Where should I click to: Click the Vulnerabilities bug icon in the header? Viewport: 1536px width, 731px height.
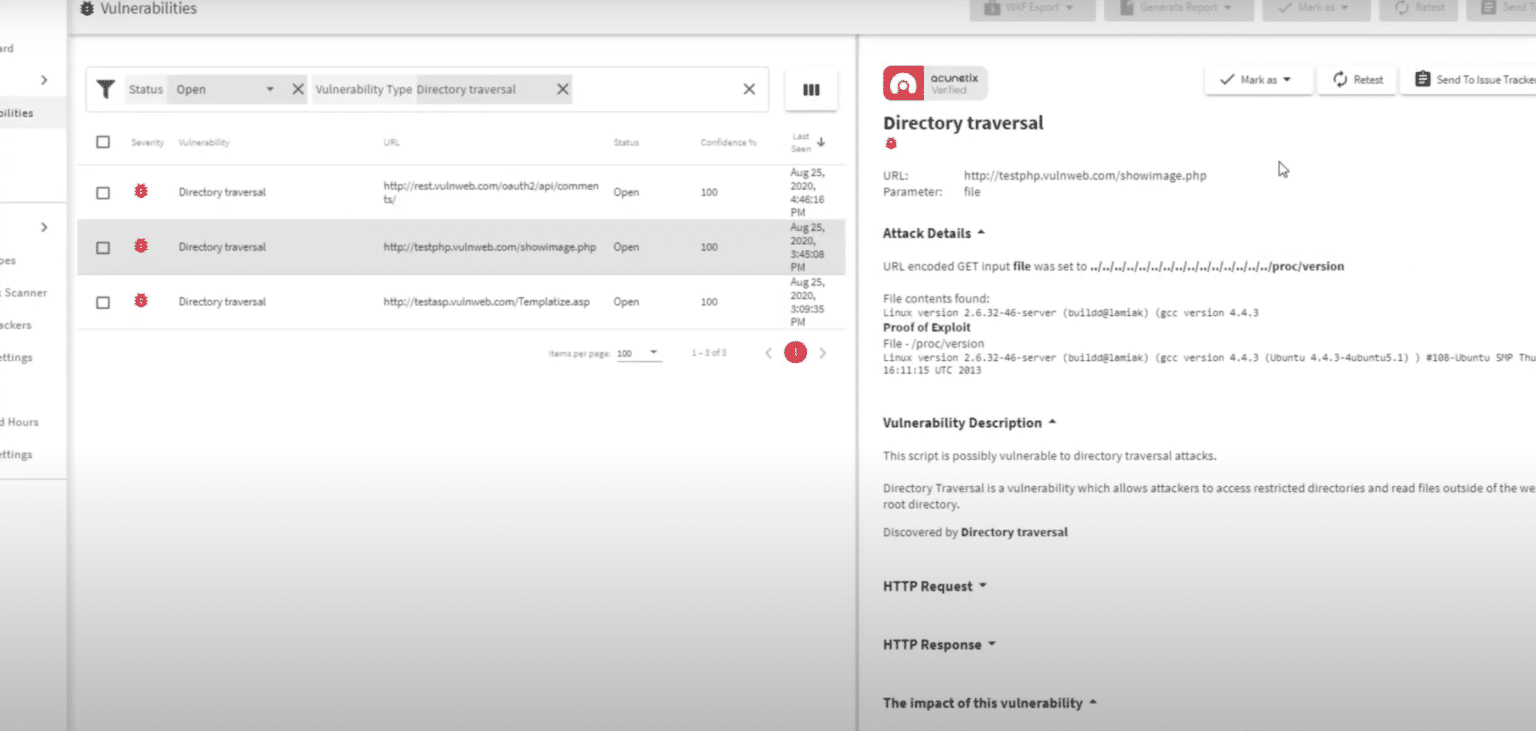pos(88,8)
